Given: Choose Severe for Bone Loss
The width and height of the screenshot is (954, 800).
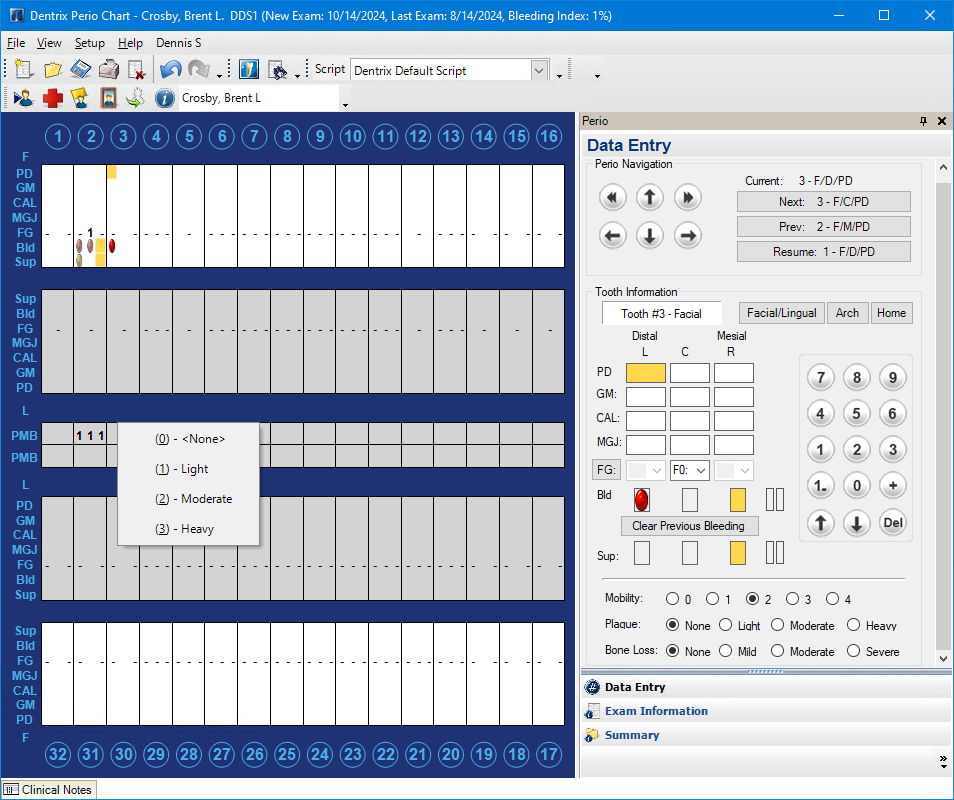Looking at the screenshot, I should 853,651.
